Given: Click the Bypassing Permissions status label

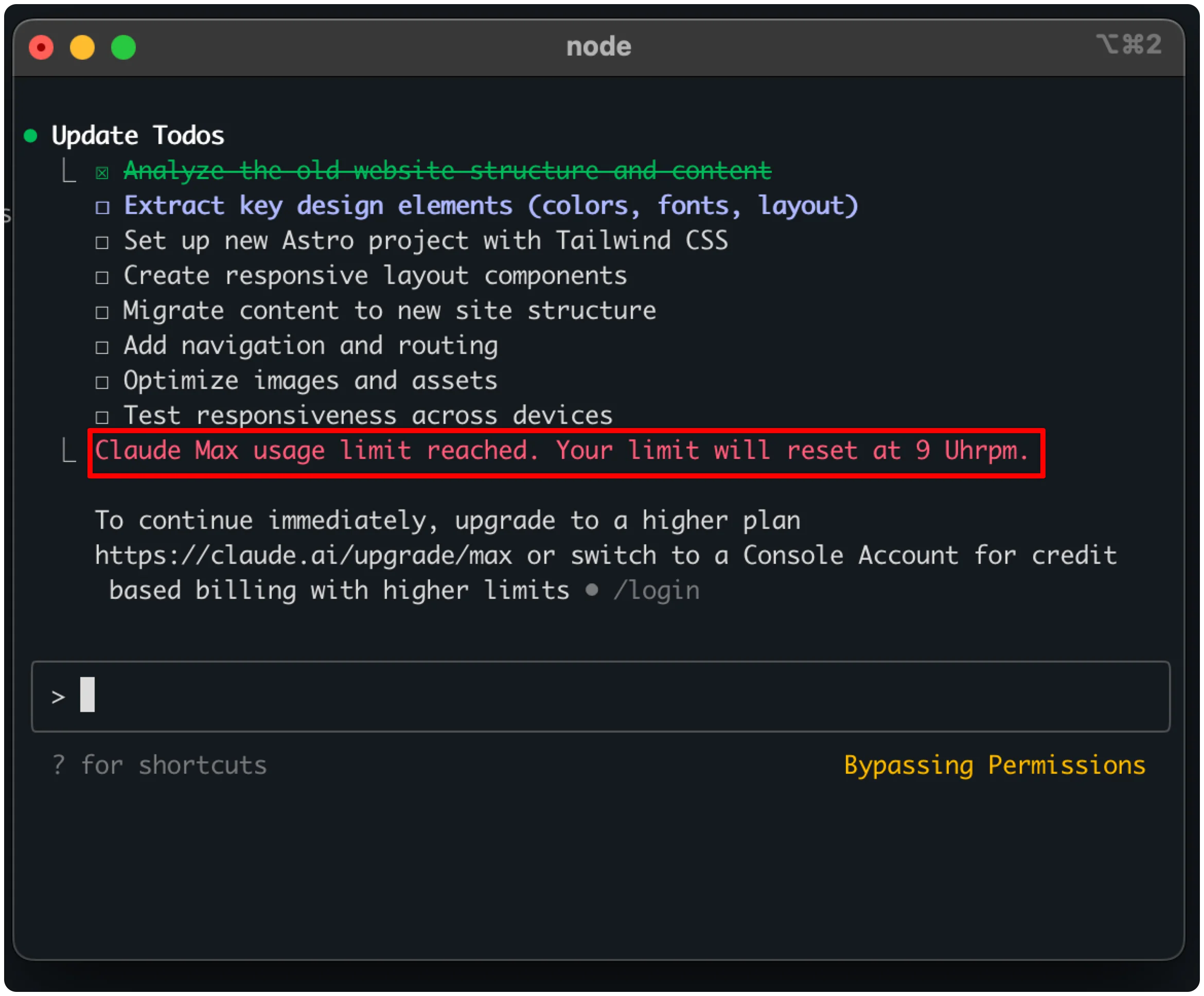Looking at the screenshot, I should pos(994,765).
